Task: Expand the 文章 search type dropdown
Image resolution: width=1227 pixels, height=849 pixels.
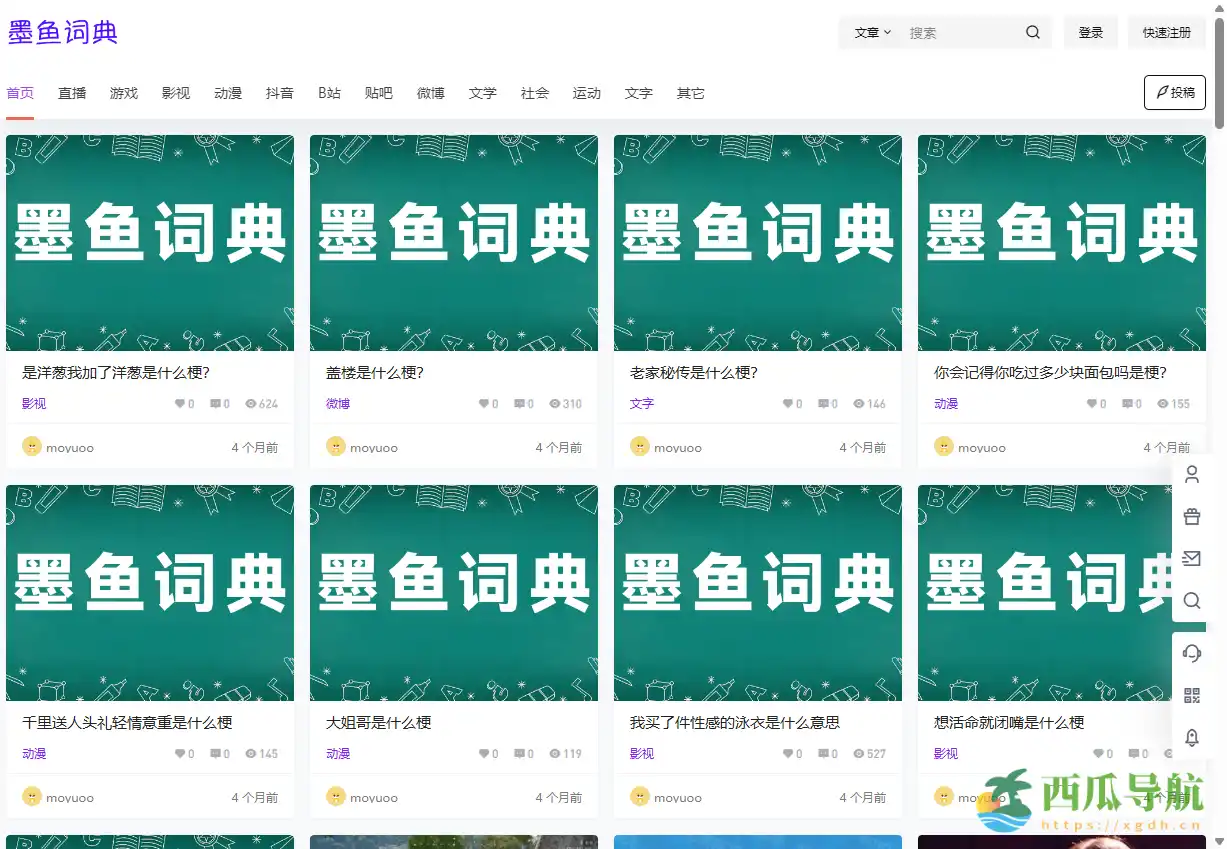Action: (871, 32)
